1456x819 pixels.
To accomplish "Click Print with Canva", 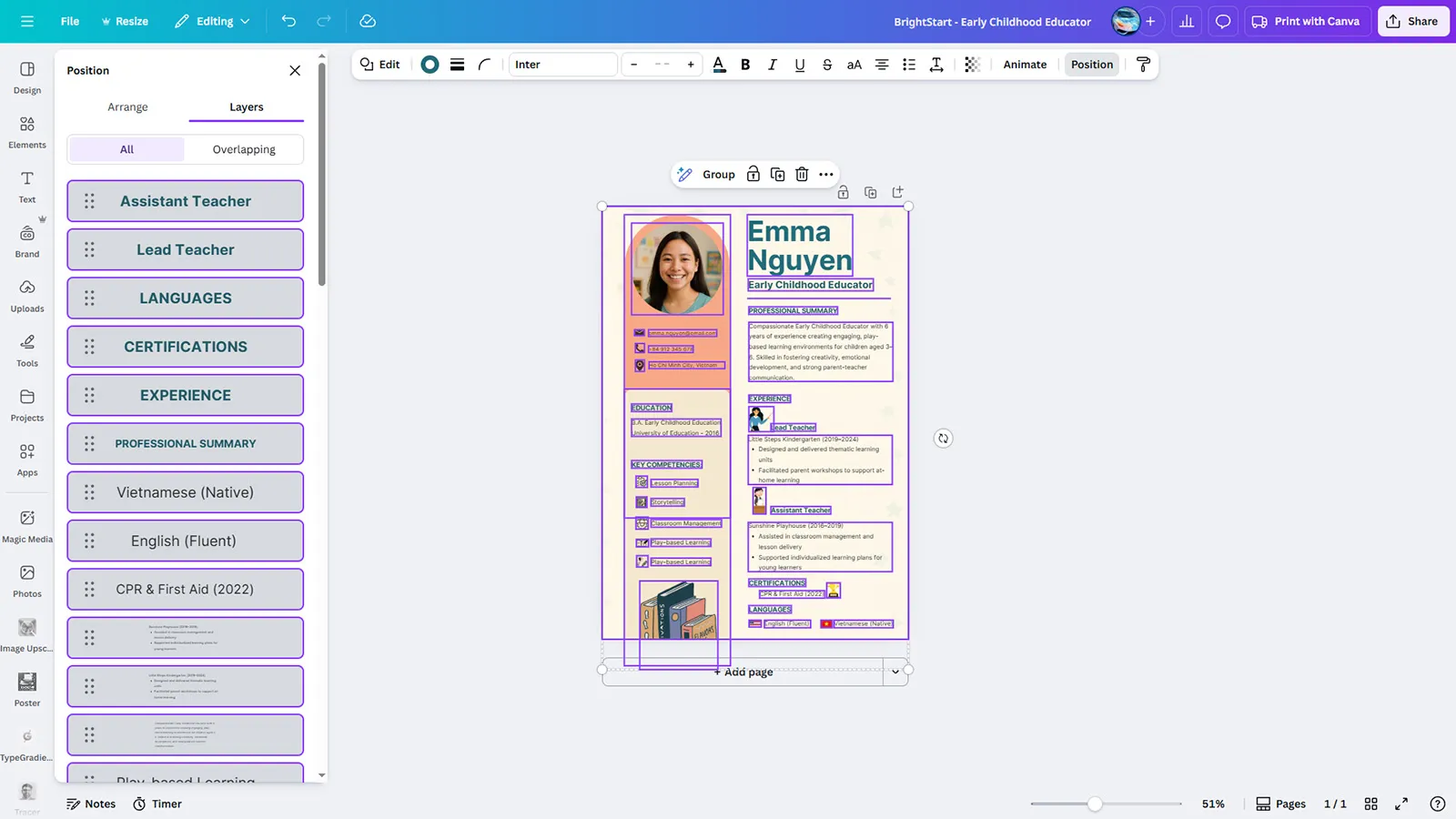I will 1305,21.
